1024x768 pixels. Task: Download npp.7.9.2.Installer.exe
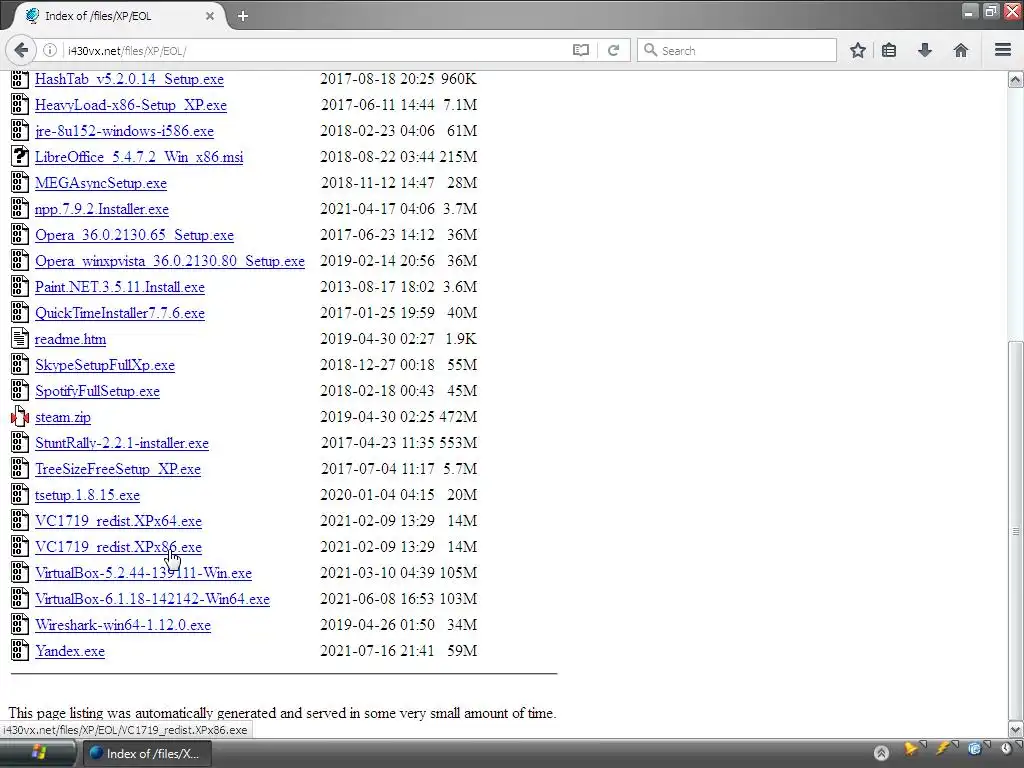pyautogui.click(x=102, y=209)
